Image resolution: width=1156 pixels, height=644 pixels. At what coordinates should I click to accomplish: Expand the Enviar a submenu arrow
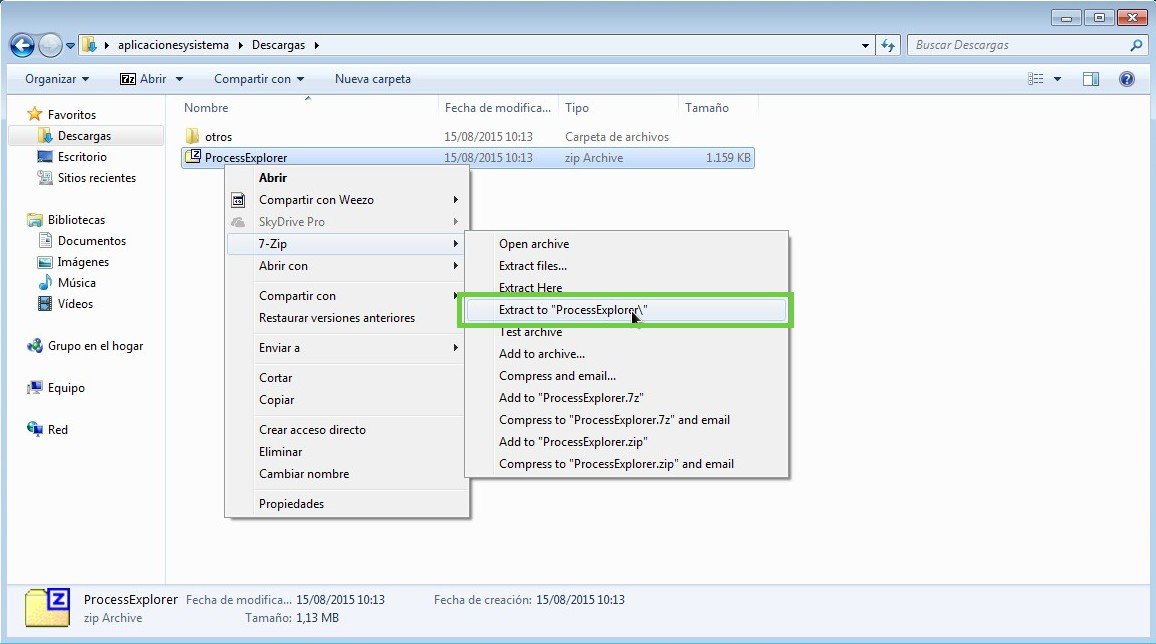456,348
